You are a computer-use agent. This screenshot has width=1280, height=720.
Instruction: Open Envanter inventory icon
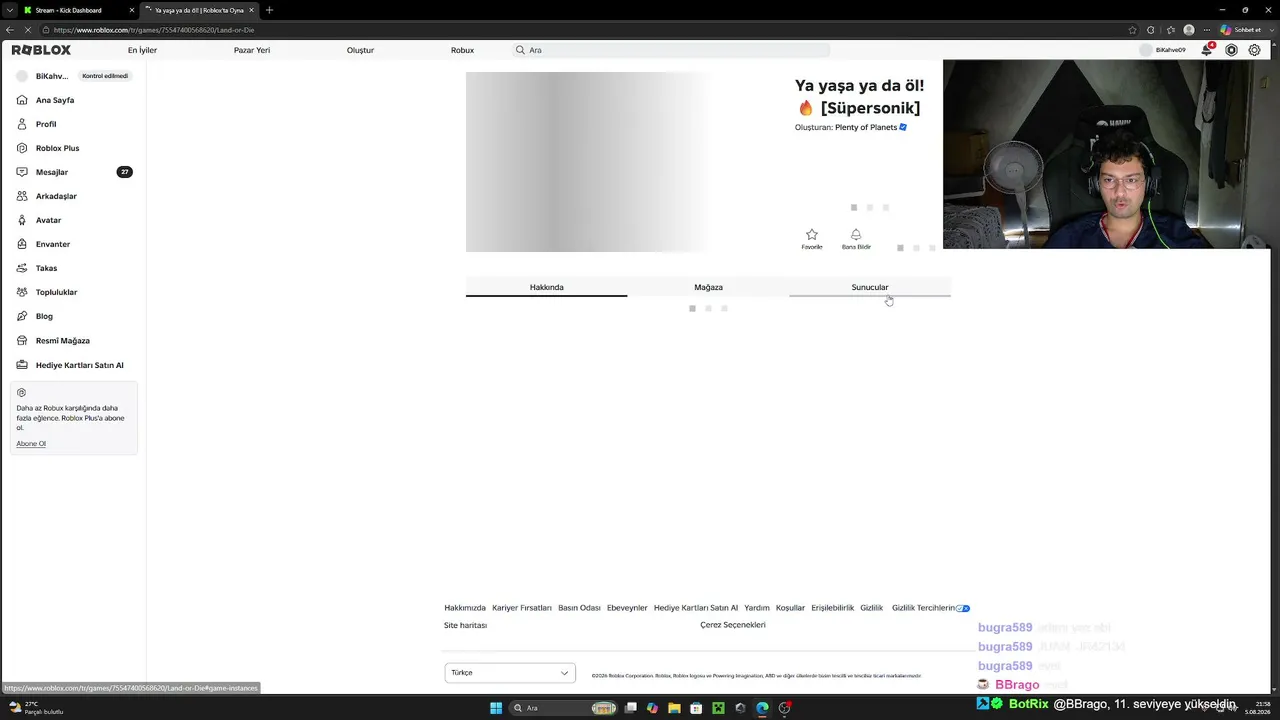click(22, 244)
